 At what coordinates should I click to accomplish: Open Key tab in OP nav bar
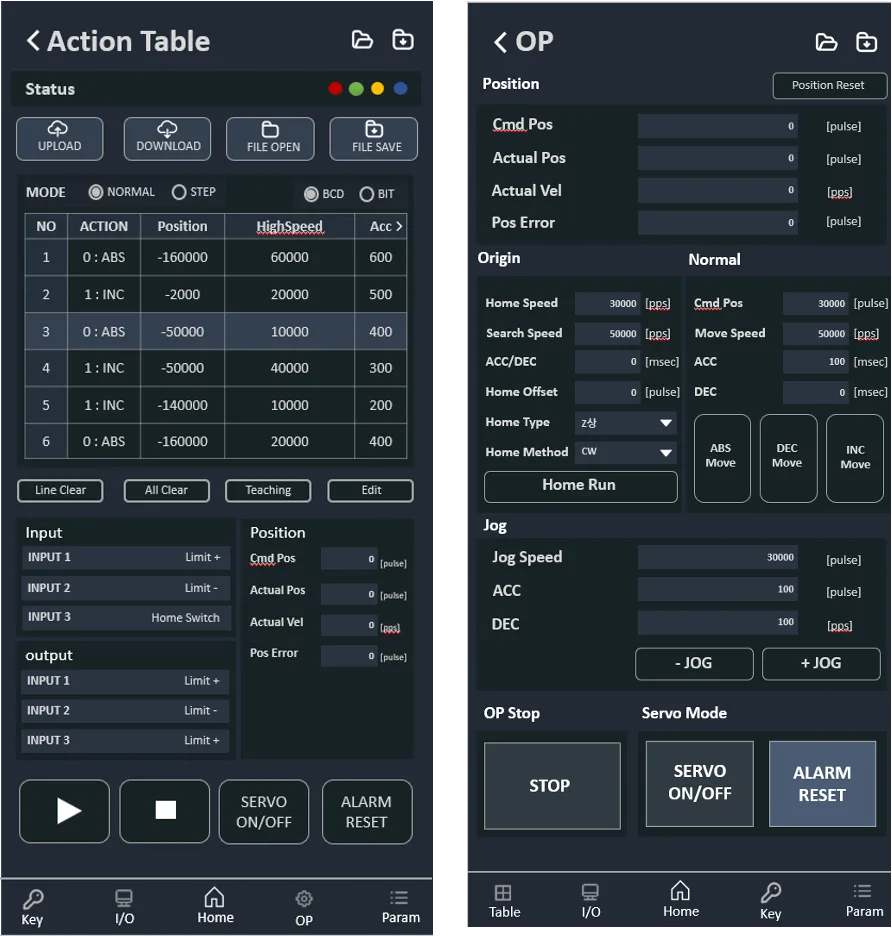tap(770, 901)
